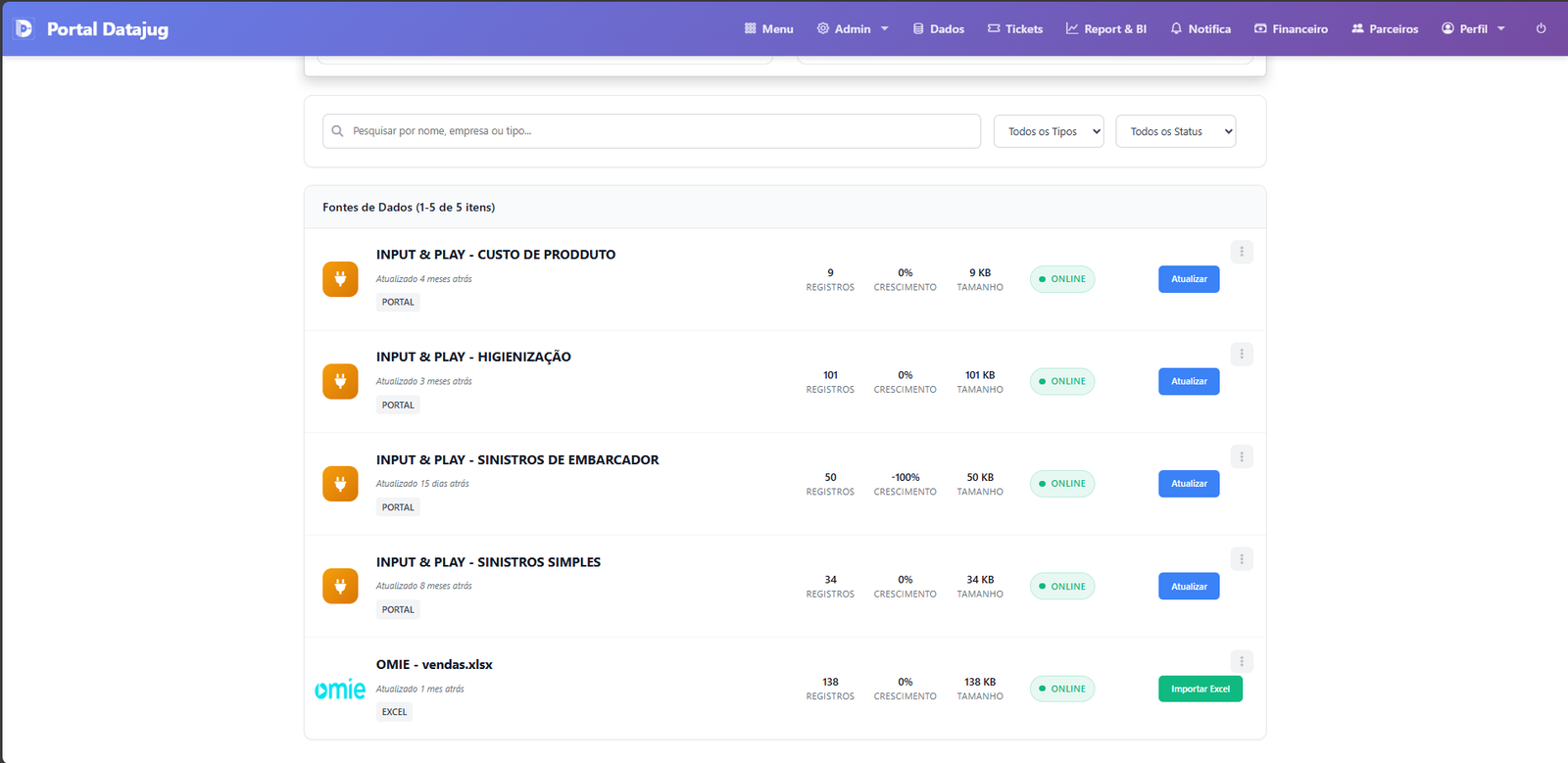Open the Tickets menu item
Viewport: 1568px width, 763px height.
coord(1015,29)
